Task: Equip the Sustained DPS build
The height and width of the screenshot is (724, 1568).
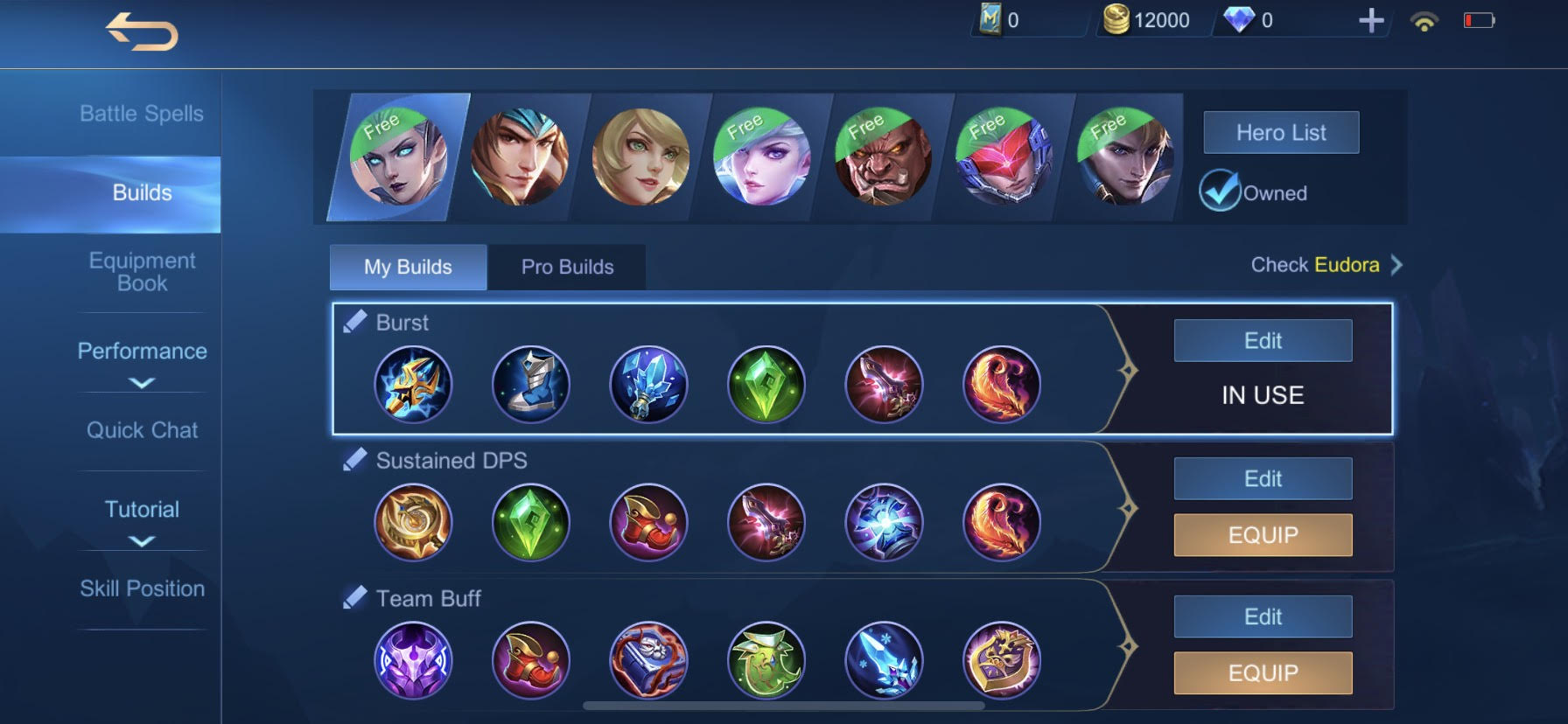Action: click(1263, 535)
